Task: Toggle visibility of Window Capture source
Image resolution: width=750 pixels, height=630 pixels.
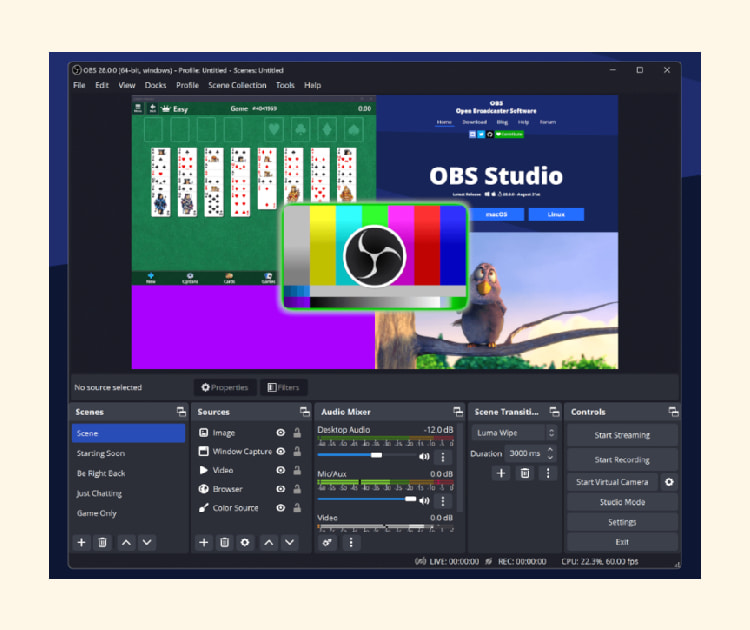Action: (x=281, y=451)
